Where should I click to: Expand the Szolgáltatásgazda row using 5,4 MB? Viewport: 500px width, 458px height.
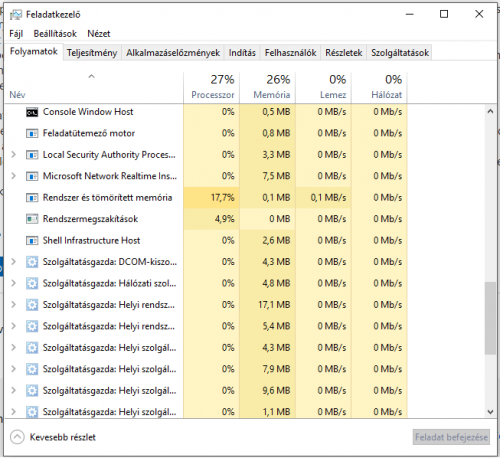point(13,326)
